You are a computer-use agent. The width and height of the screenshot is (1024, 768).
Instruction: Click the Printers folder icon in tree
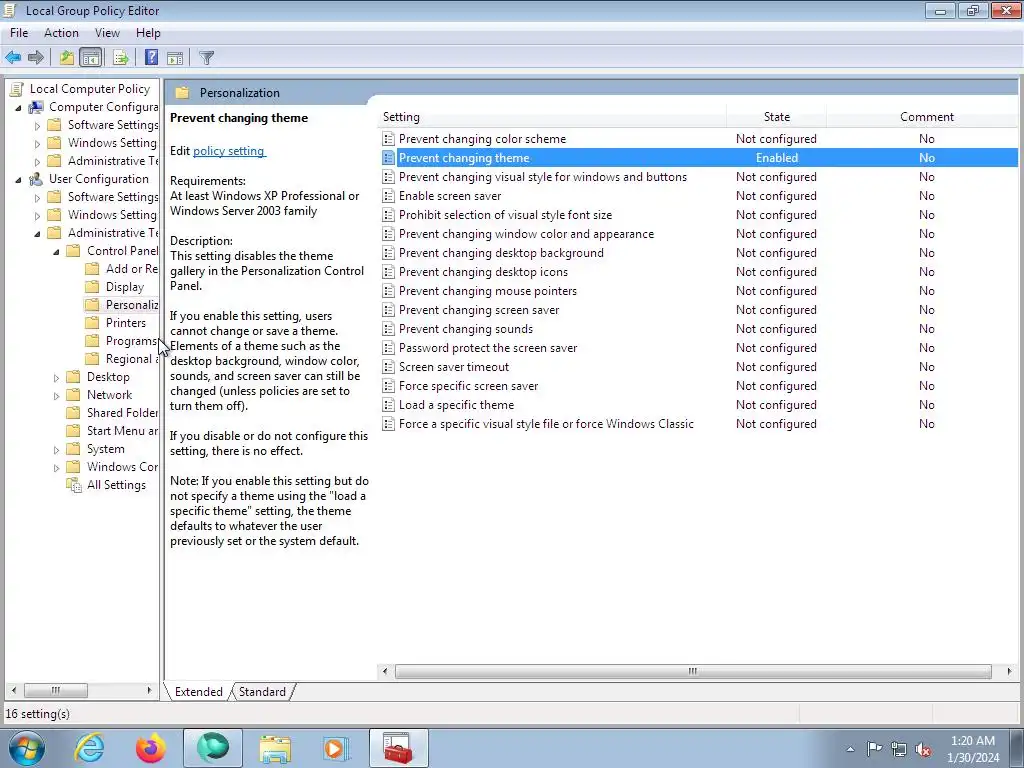point(93,323)
